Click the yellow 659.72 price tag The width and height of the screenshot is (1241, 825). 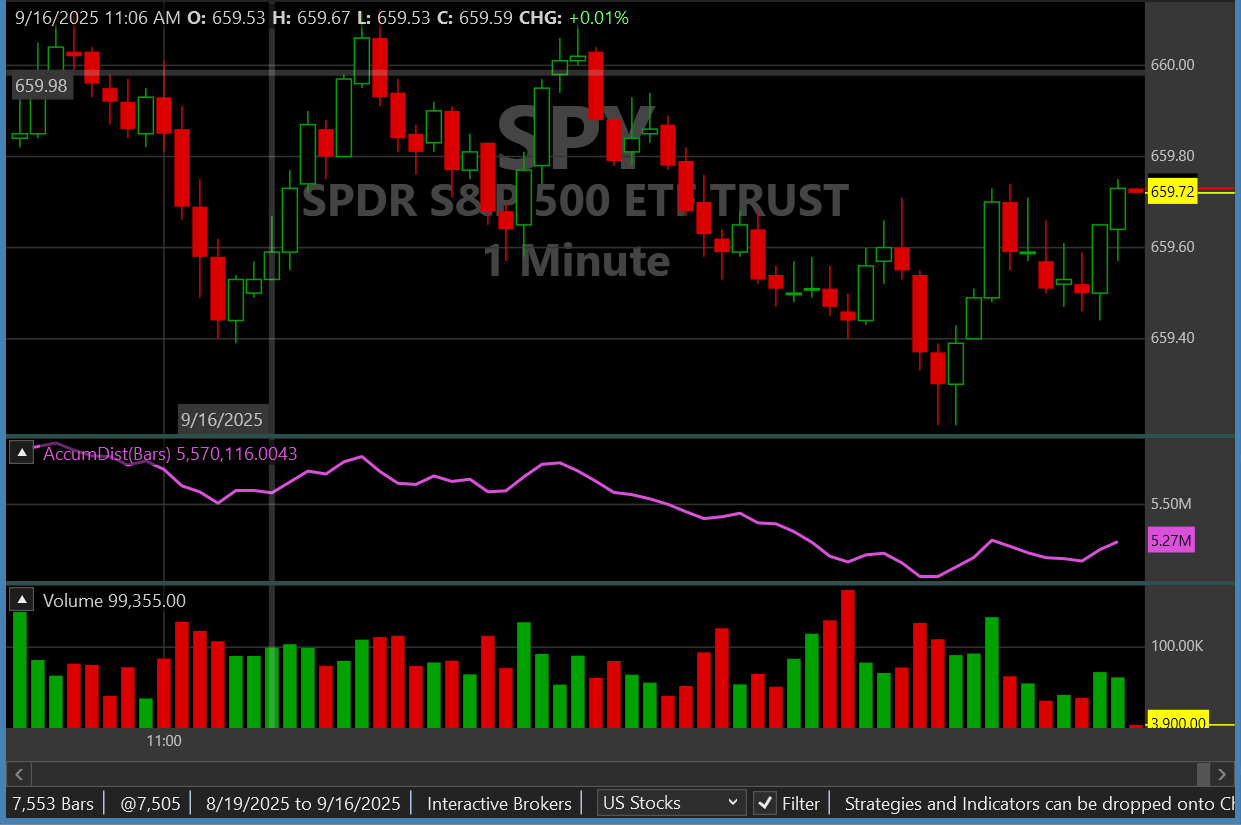point(1173,192)
